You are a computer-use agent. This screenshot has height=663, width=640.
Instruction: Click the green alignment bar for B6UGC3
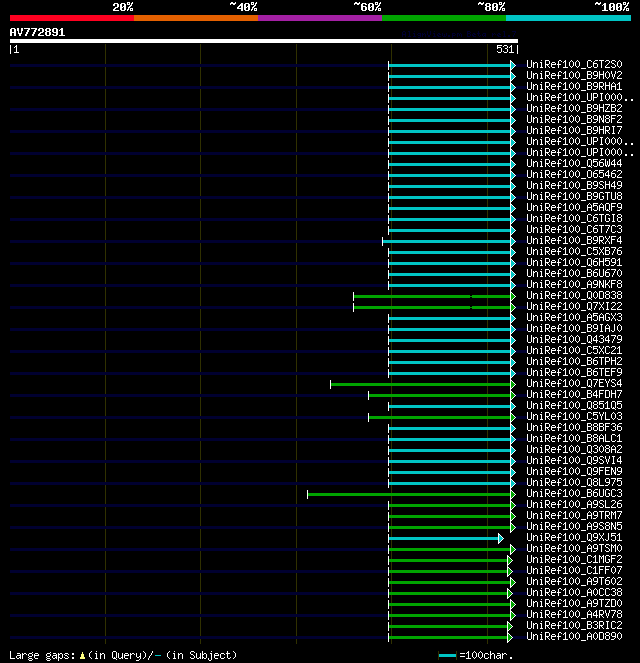click(x=409, y=494)
